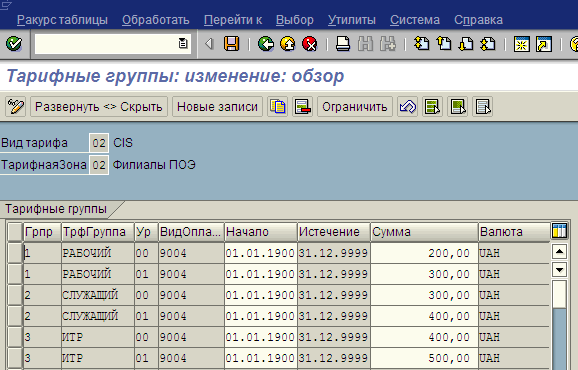Click the ВидОпла... column header
This screenshot has width=578, height=370.
click(x=191, y=232)
